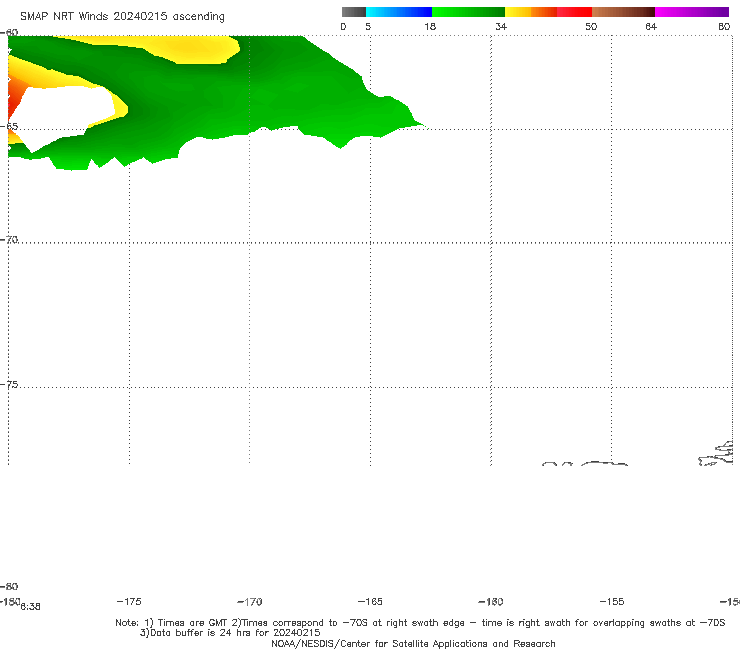Click the NOAA/NESDIS credit line

click(413, 643)
